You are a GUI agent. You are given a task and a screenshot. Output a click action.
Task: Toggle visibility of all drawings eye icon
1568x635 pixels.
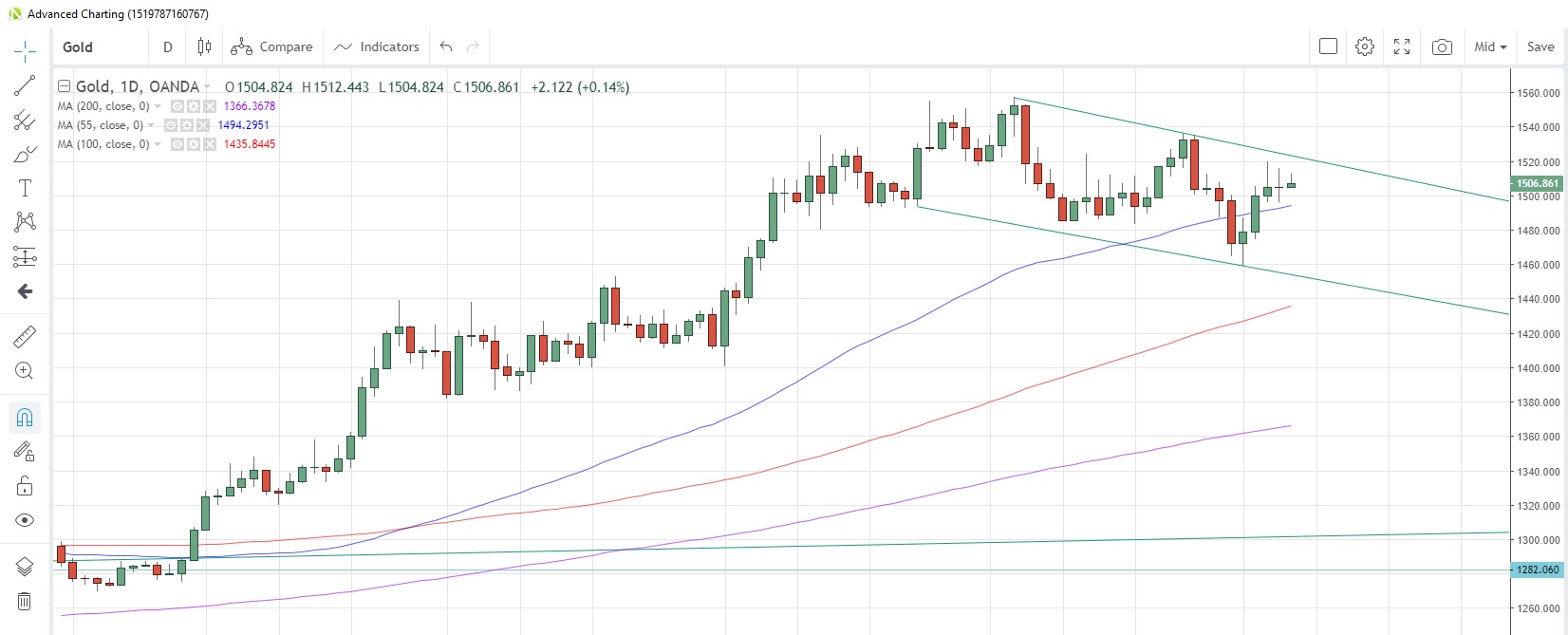[25, 520]
